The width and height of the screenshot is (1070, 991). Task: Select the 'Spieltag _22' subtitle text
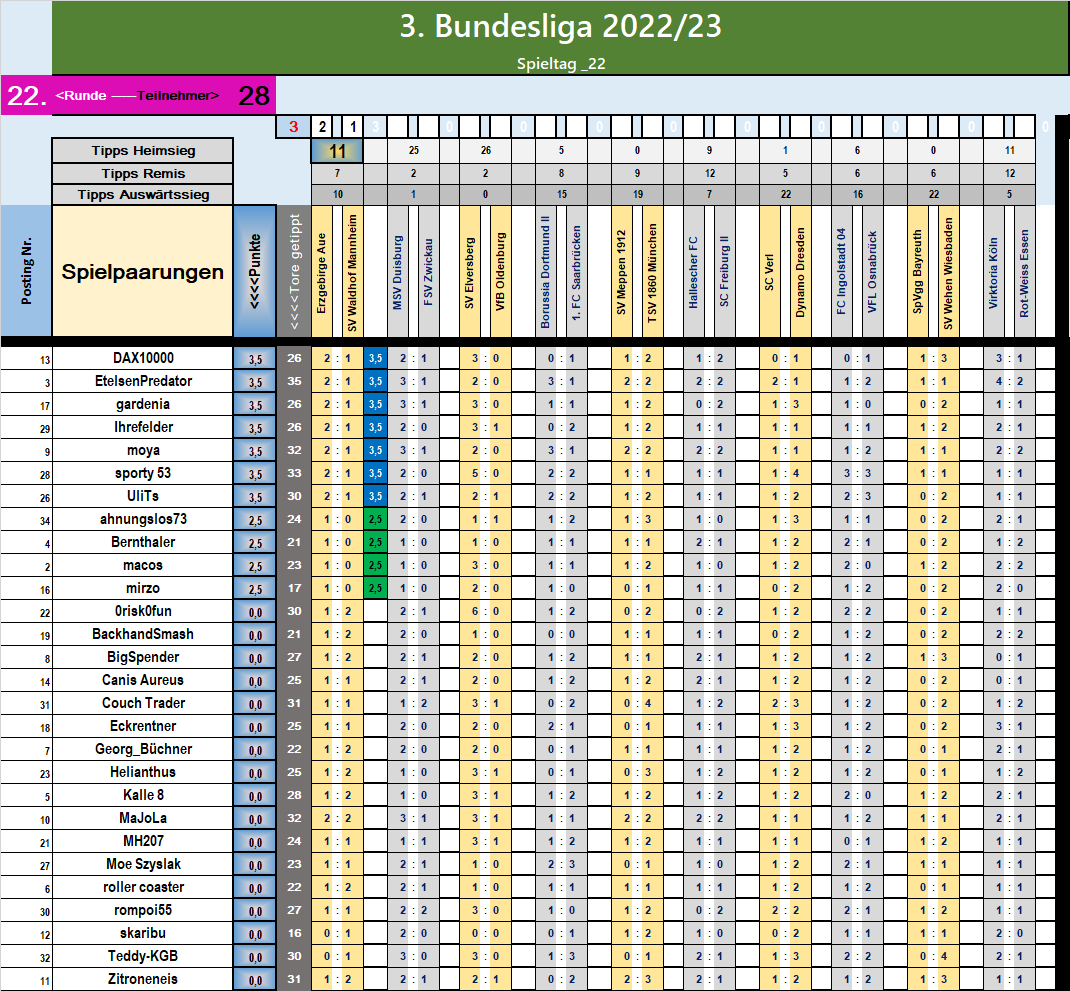pos(561,63)
